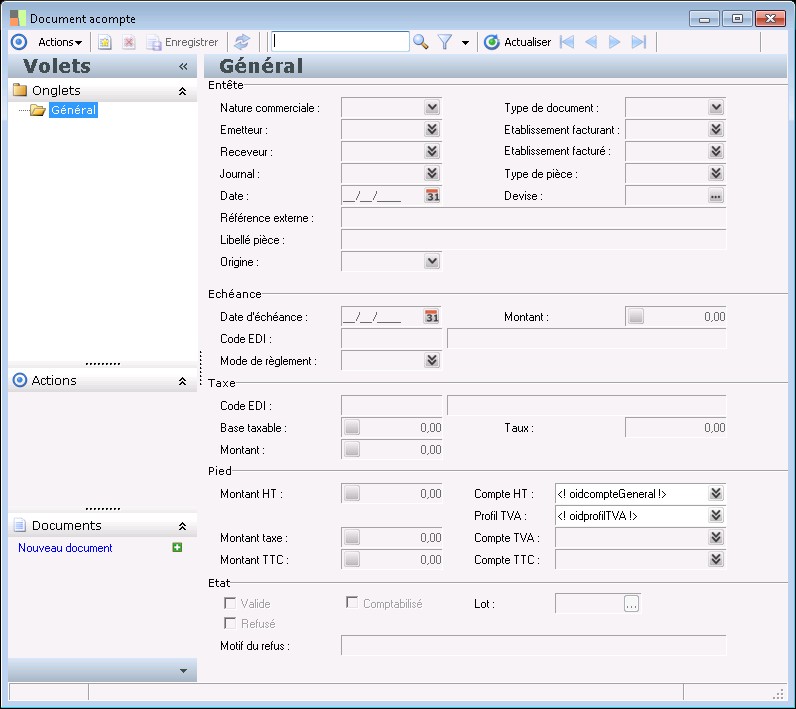The width and height of the screenshot is (796, 709).
Task: Expand the Type de document dropdown
Action: click(716, 108)
